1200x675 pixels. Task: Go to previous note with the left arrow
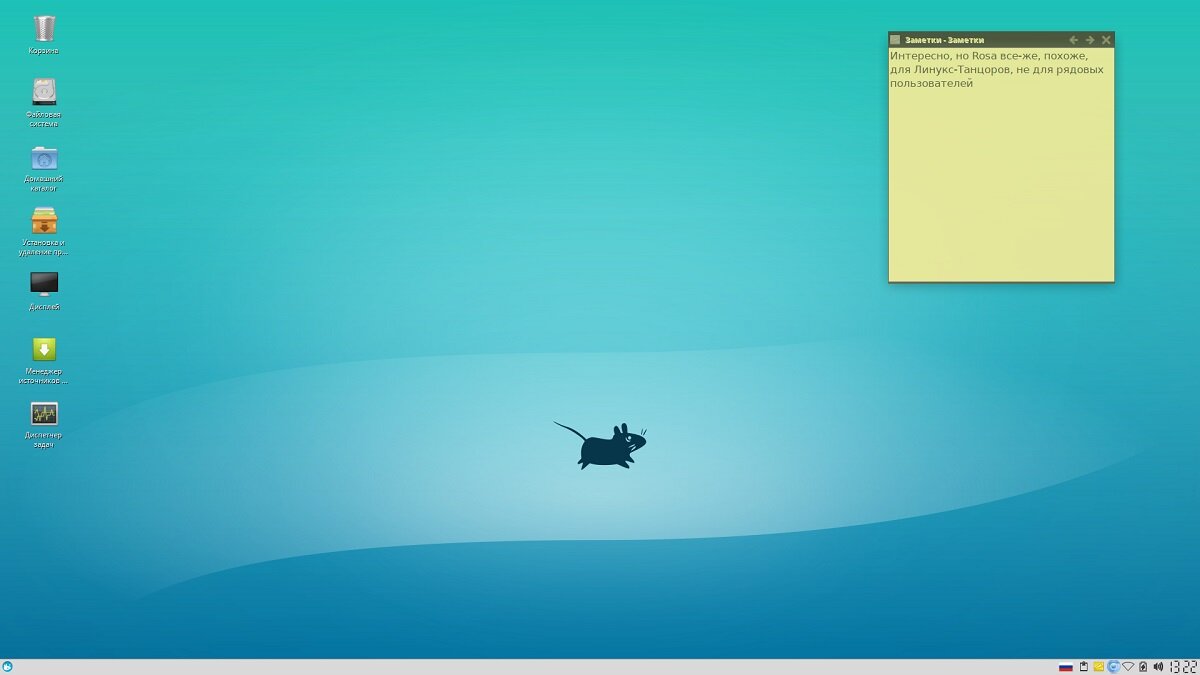(x=1073, y=39)
